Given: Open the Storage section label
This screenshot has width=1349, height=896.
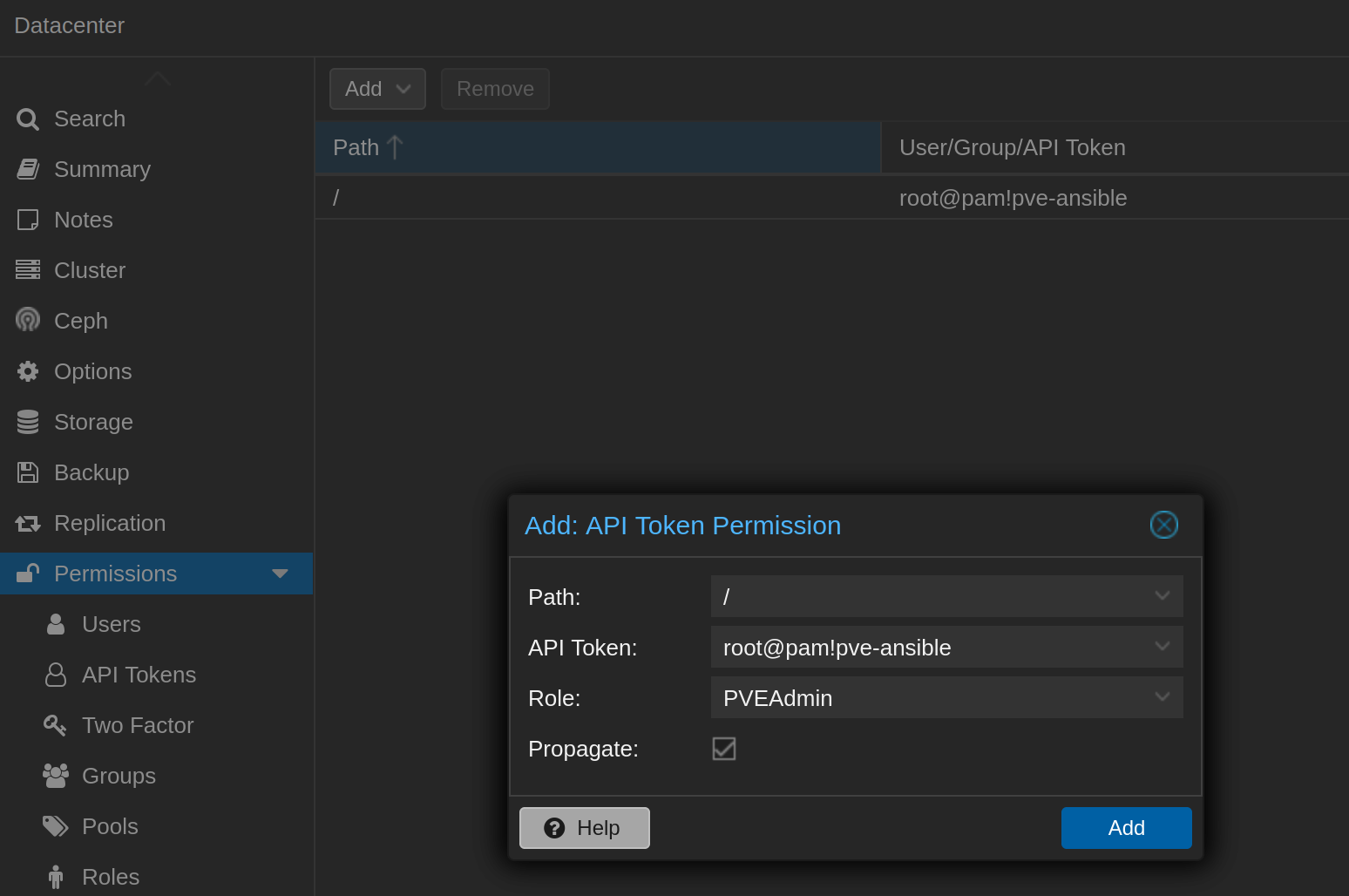Looking at the screenshot, I should [x=93, y=422].
